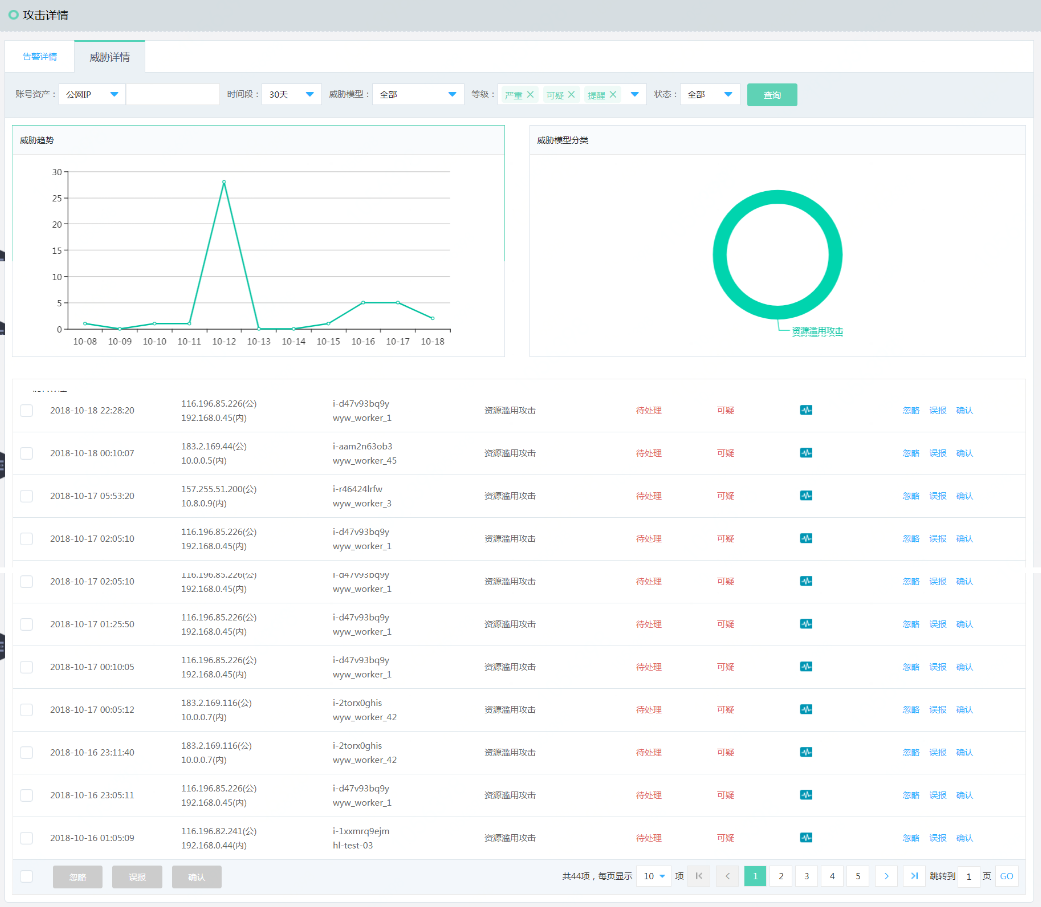This screenshot has height=907, width=1041.
Task: Select the checkbox for the 2018-10-16 23:11:40 row
Action: coord(26,752)
